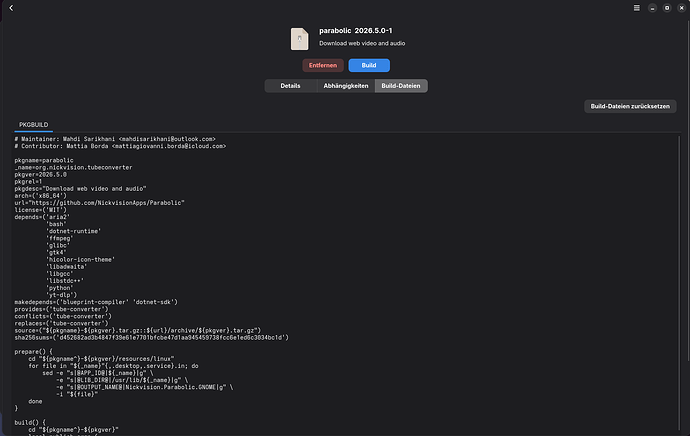Open the Abhängigkeiten tab
Viewport: 690px width, 436px height.
click(x=346, y=86)
